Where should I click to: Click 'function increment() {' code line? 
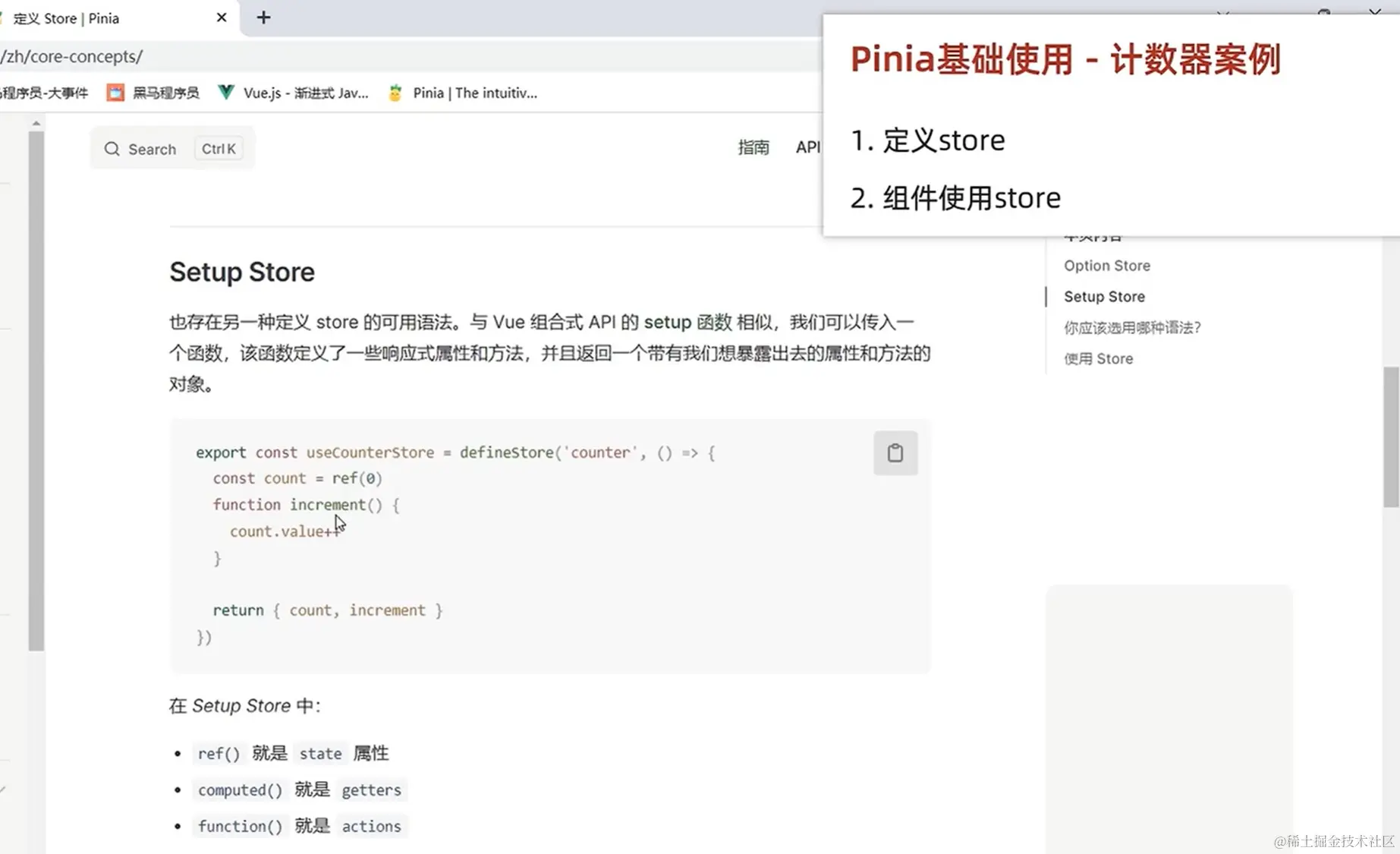point(306,505)
